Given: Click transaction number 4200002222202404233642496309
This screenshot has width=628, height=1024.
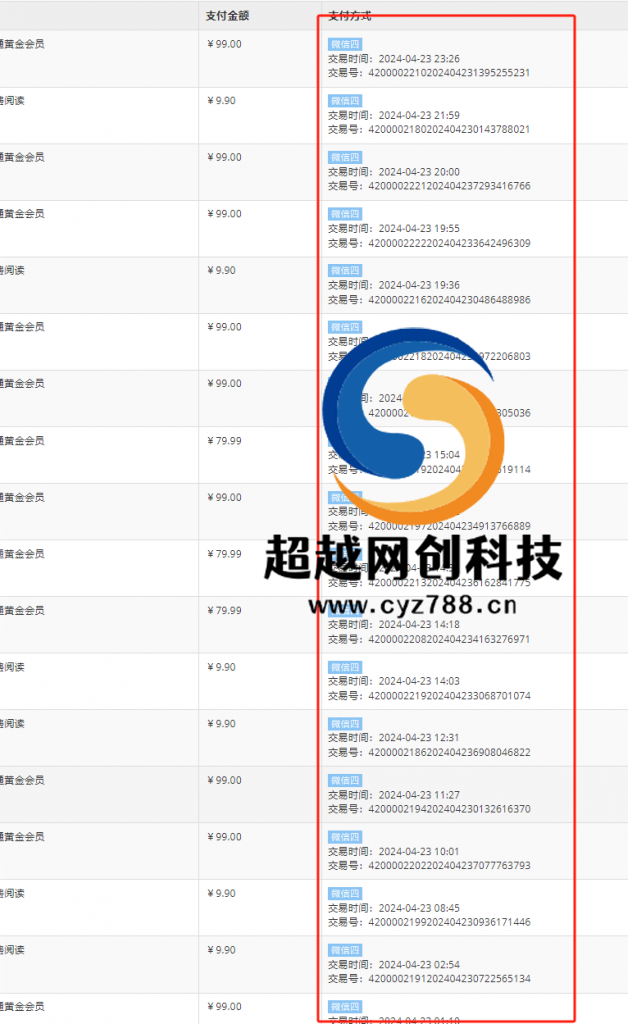Looking at the screenshot, I should [x=449, y=243].
